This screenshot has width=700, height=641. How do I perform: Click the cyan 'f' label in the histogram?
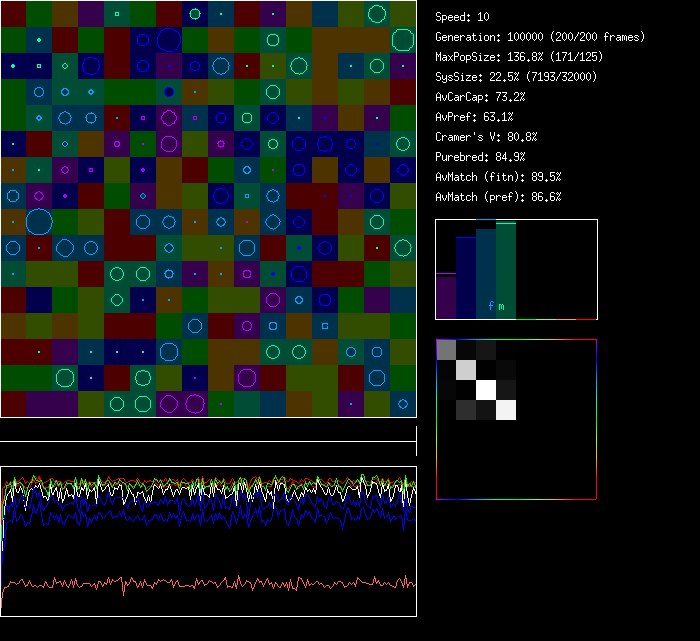491,306
